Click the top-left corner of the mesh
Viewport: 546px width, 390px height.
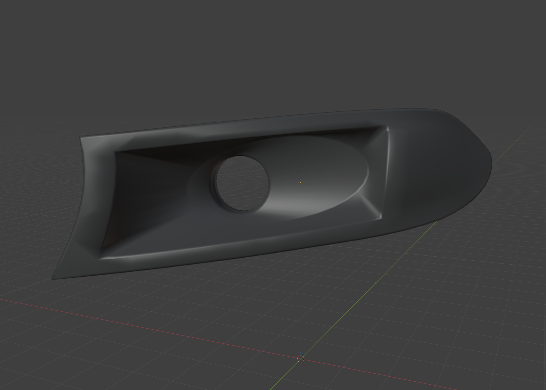pos(82,139)
